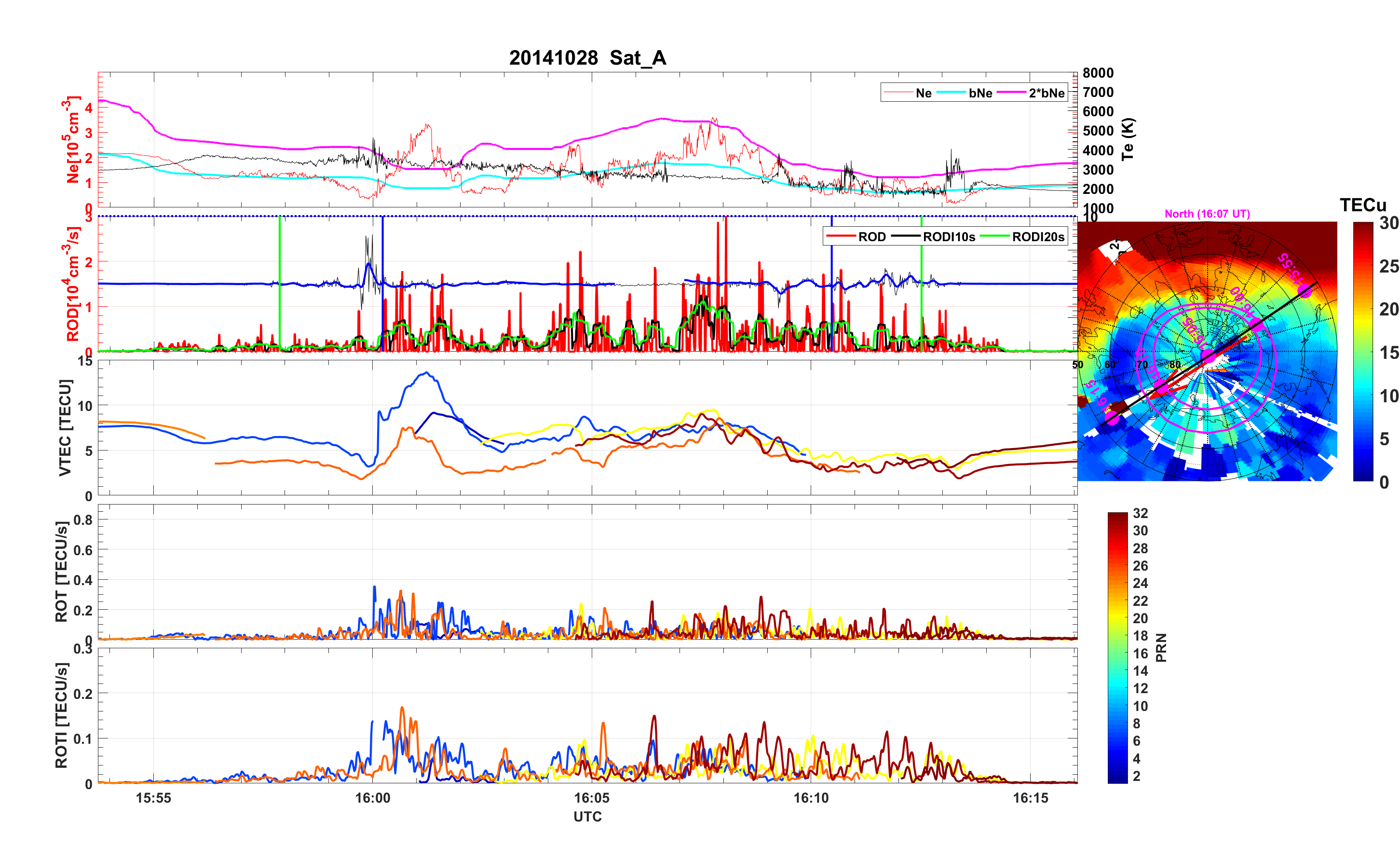Click the 'UTC' x-axis label
This screenshot has width=1400, height=847.
(587, 817)
